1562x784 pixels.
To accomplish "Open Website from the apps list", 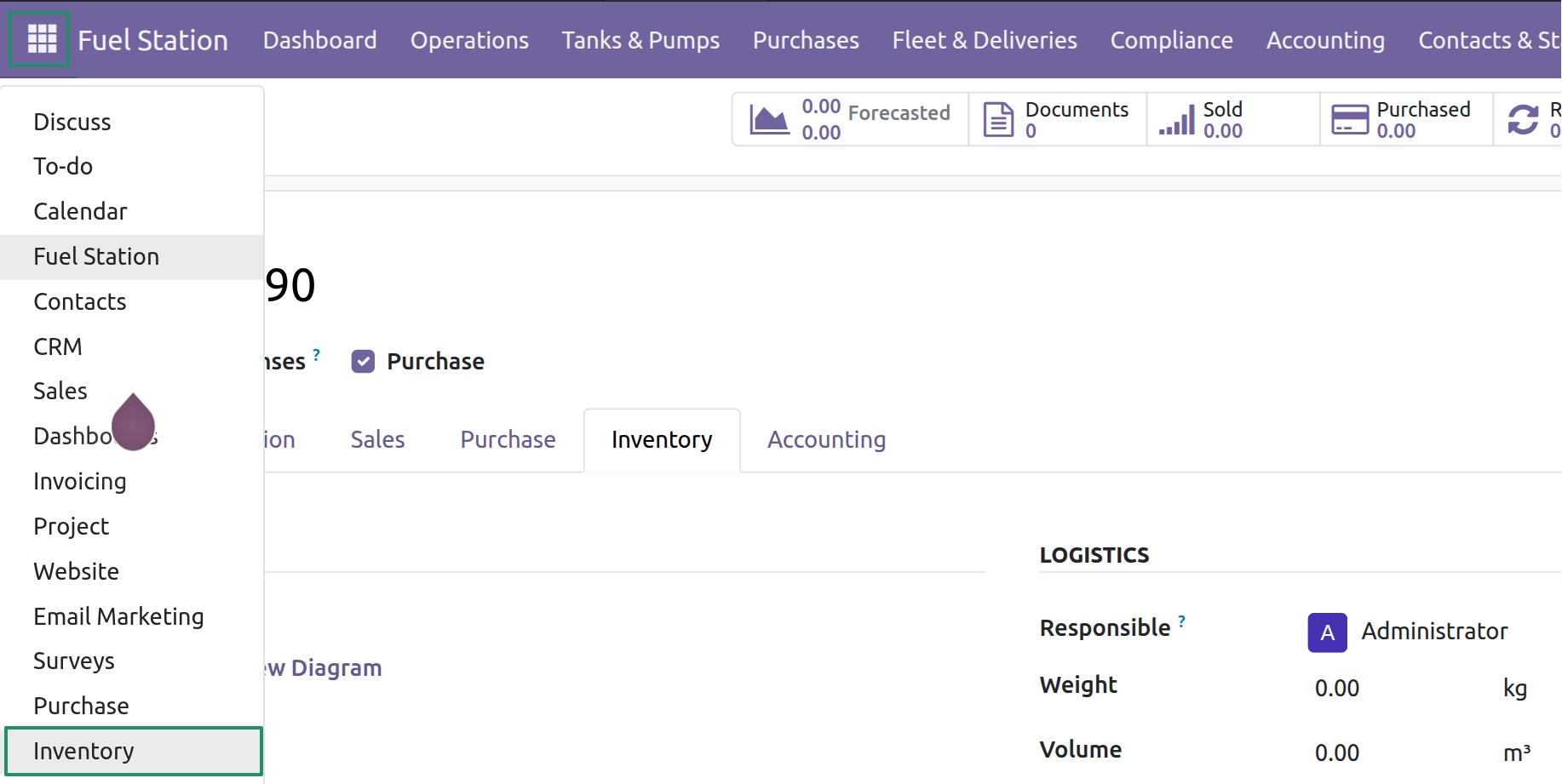I will pos(132,571).
